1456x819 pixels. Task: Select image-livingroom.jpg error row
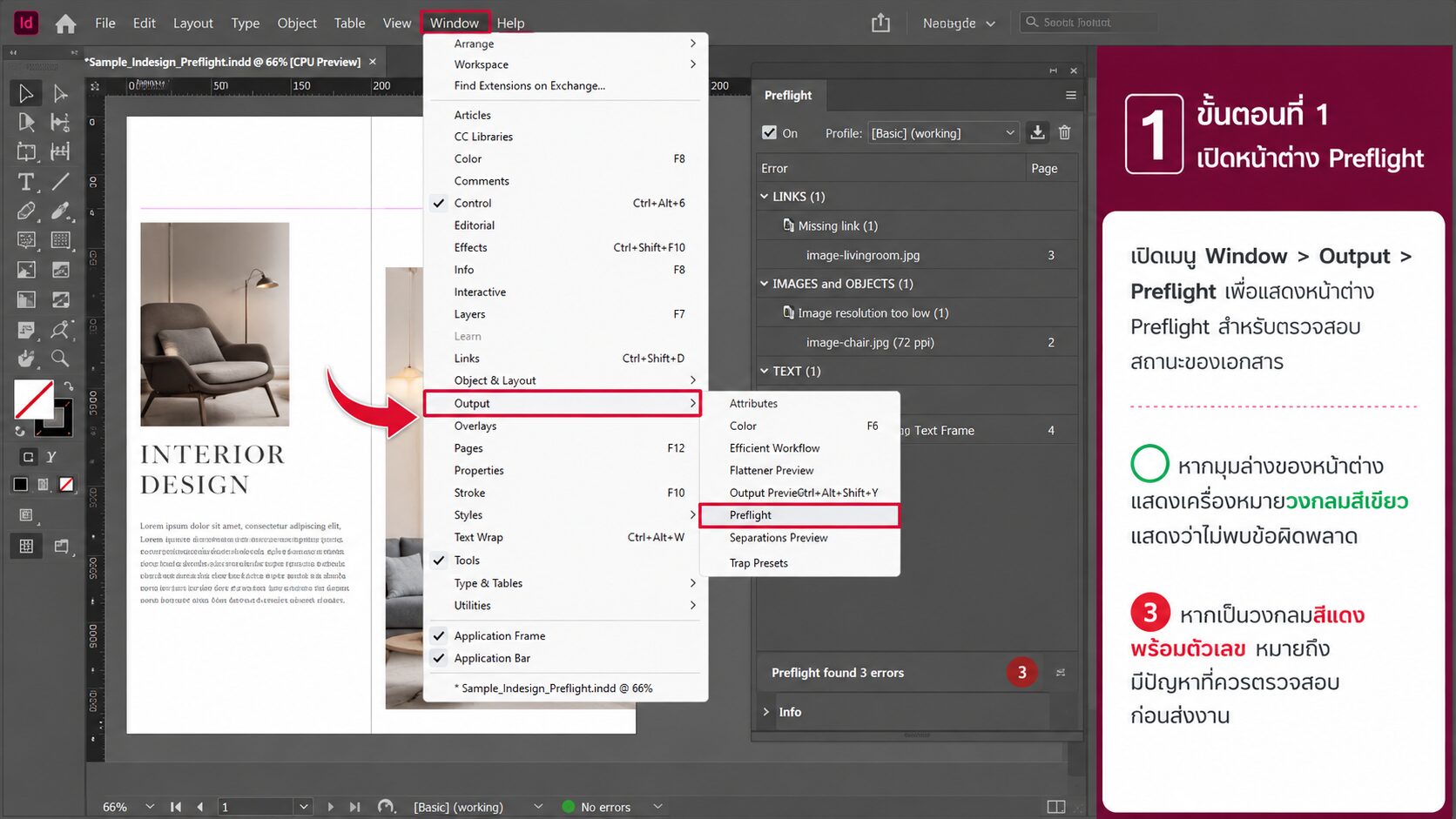[917, 255]
